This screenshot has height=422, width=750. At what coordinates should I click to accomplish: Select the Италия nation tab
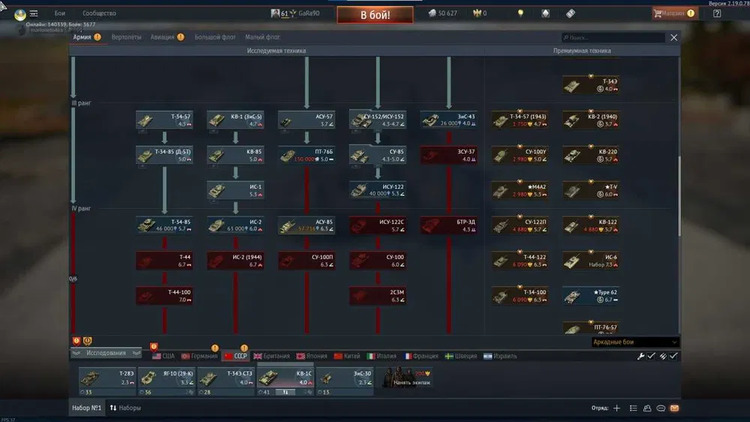pos(381,356)
